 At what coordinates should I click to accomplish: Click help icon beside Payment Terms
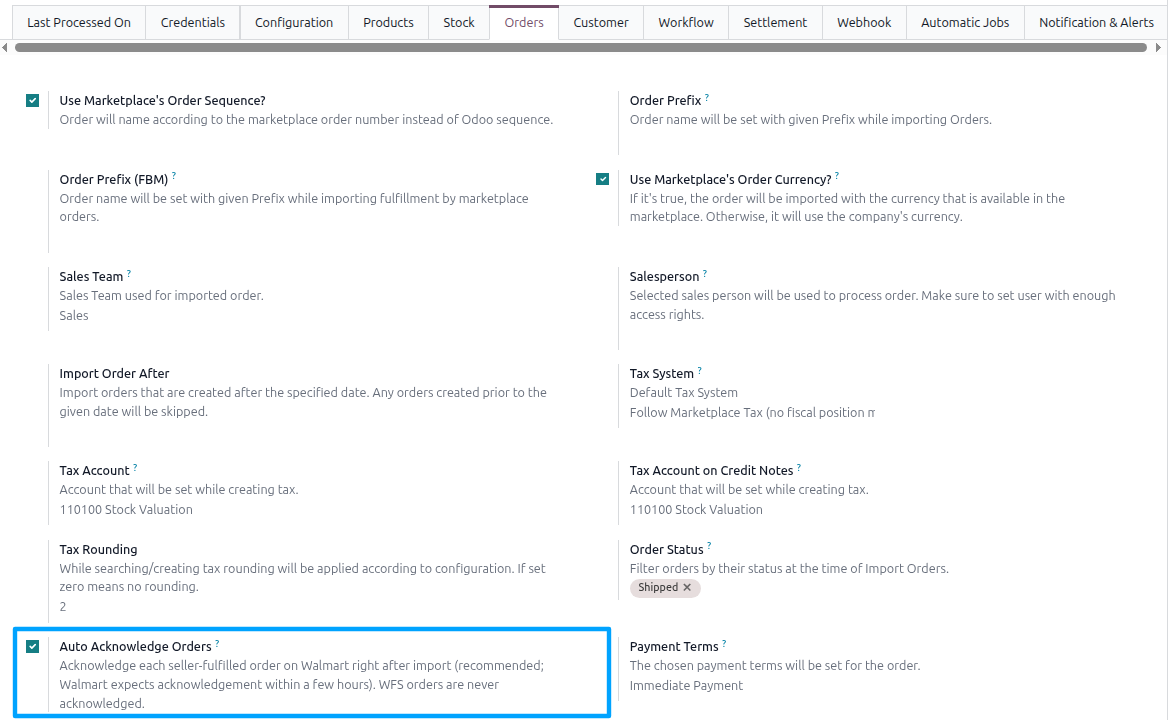tap(724, 643)
